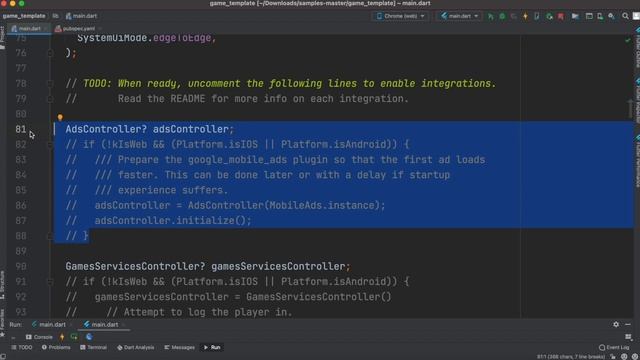Click the Flutter Hot Reload lightning icon

coord(525,16)
